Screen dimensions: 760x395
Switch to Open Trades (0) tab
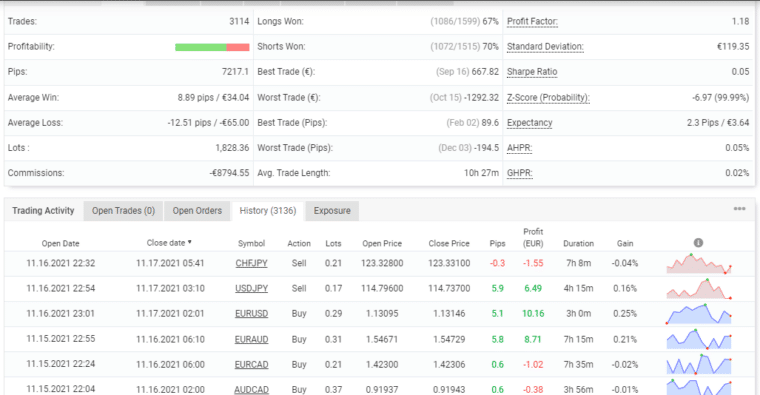(x=124, y=211)
